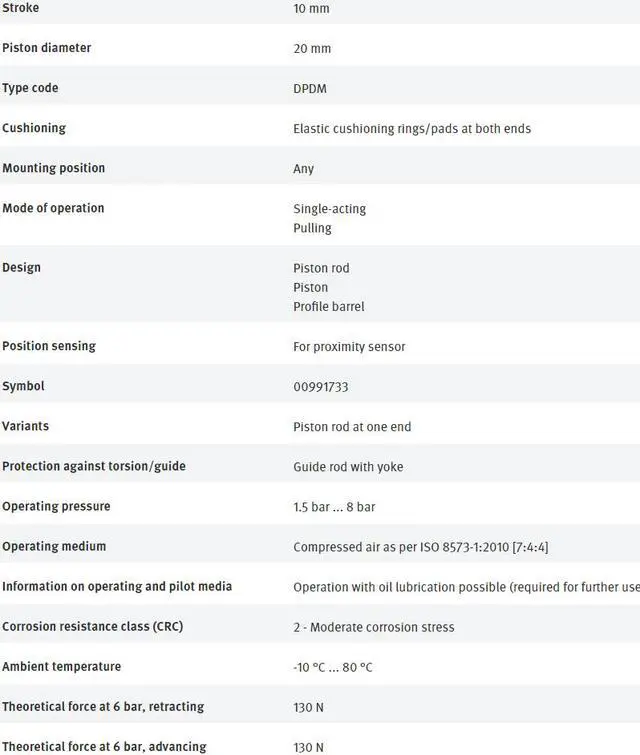
Task: Click the Mounting position label
Action: tap(54, 168)
